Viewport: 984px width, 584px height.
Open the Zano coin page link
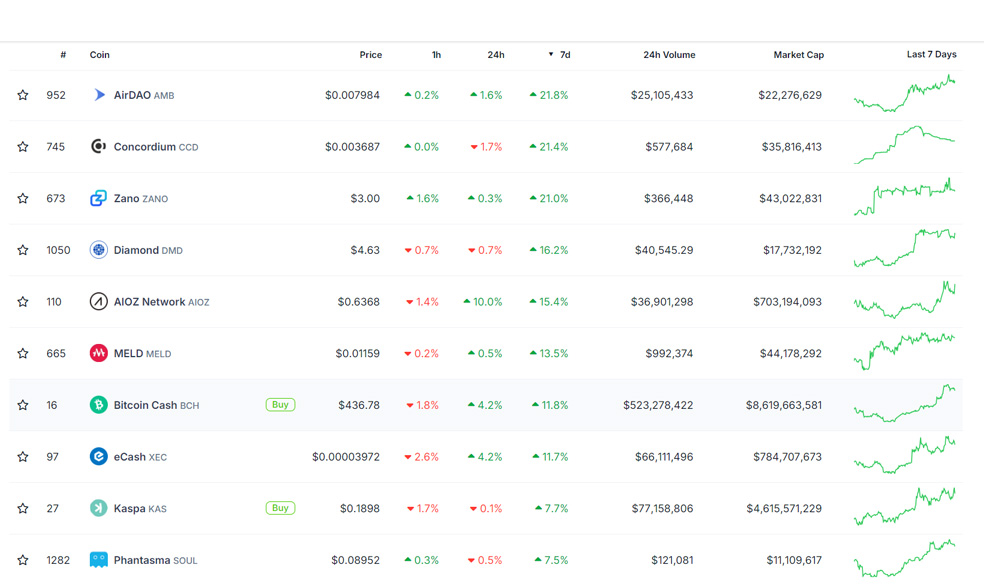(141, 198)
